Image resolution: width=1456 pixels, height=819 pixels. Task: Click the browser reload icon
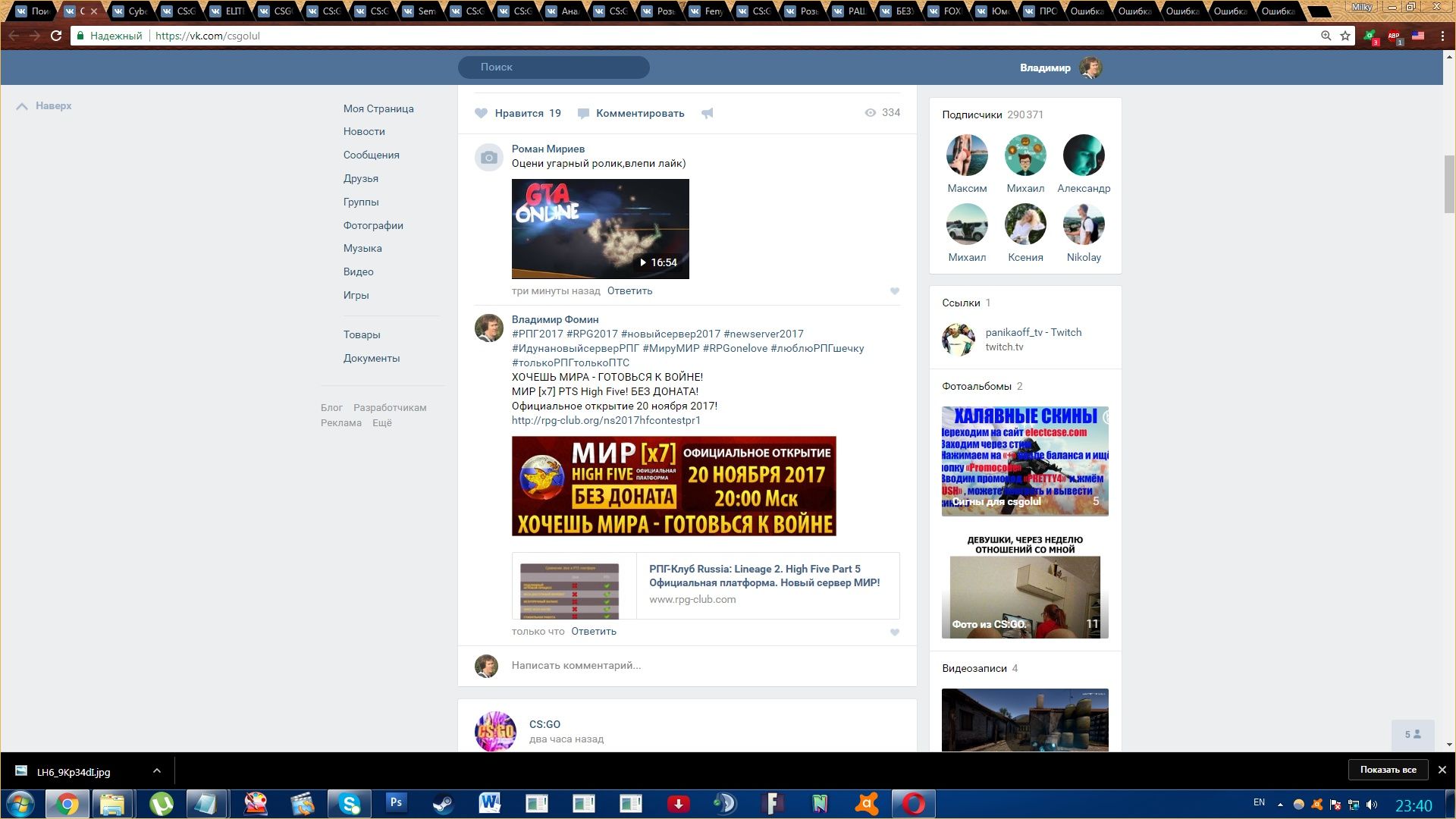click(56, 36)
